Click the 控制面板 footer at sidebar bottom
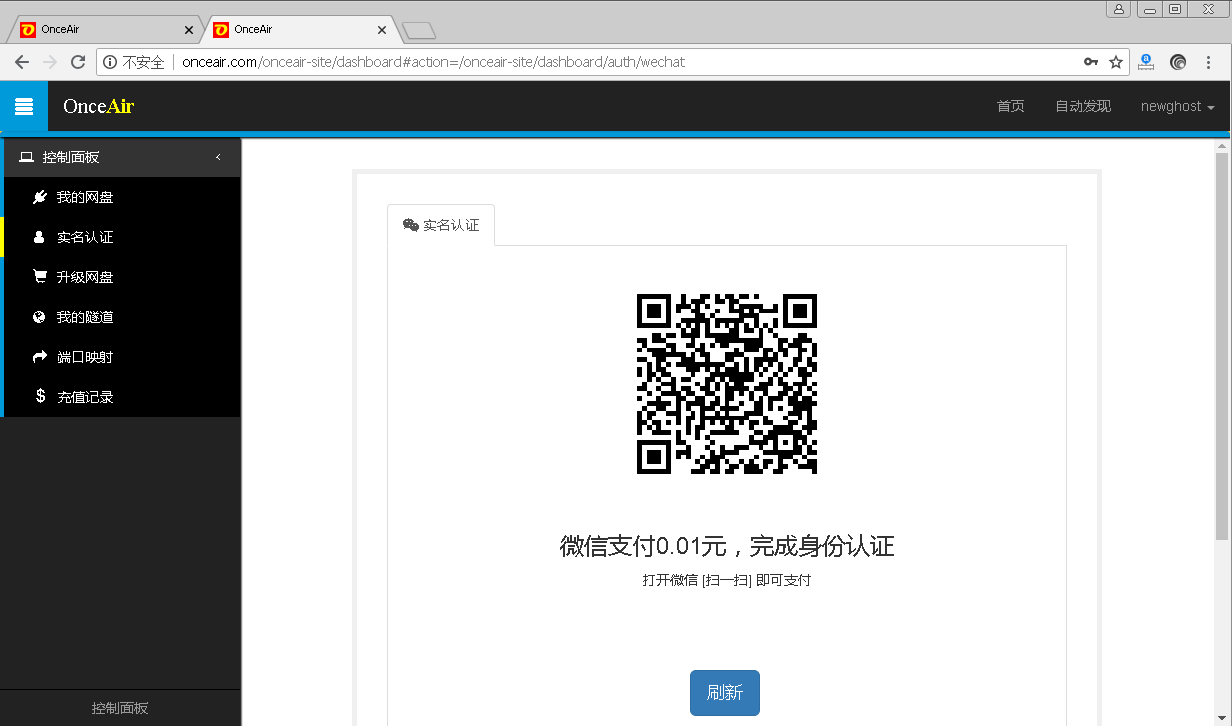 120,708
